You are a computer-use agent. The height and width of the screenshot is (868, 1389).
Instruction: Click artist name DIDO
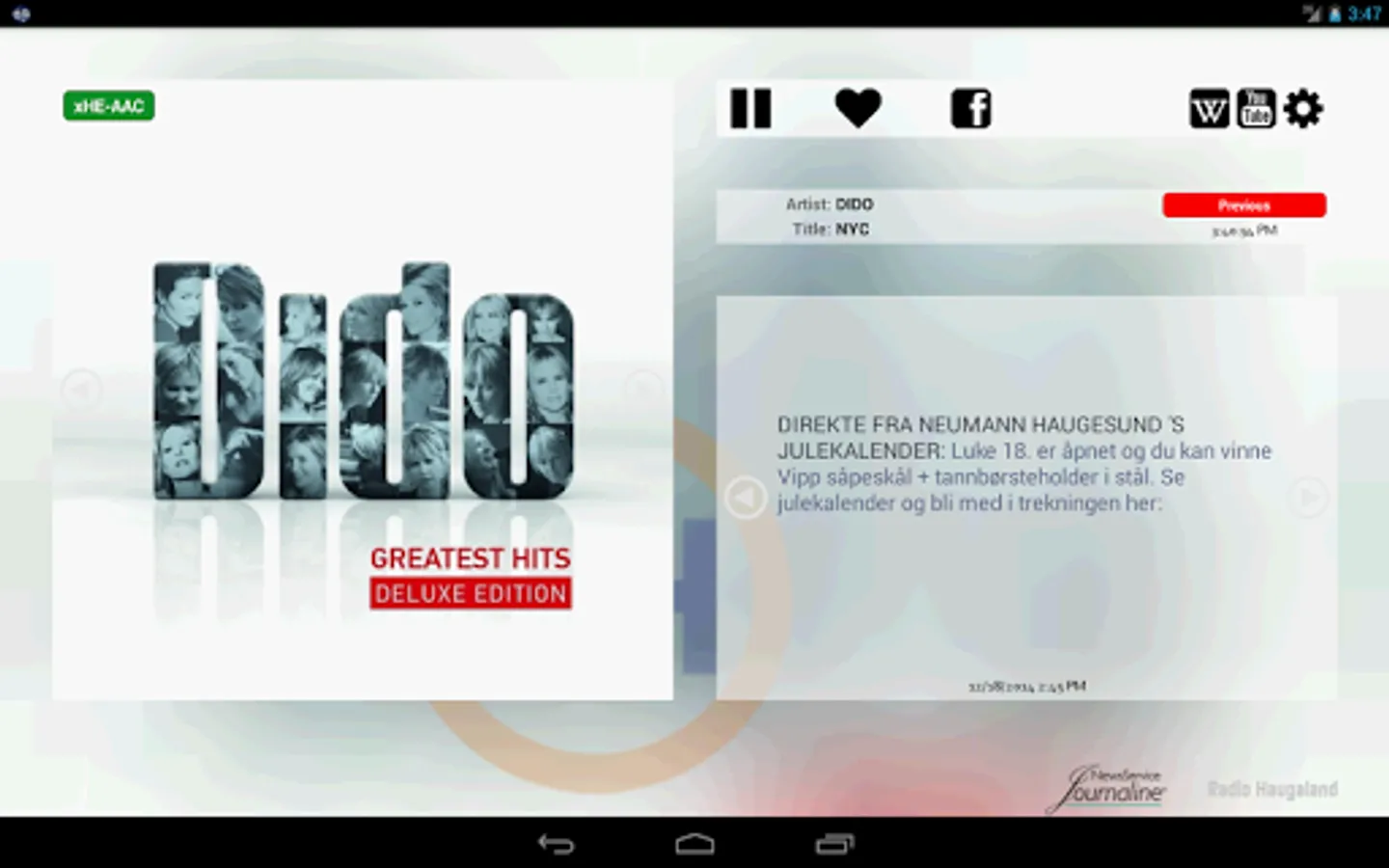(854, 204)
